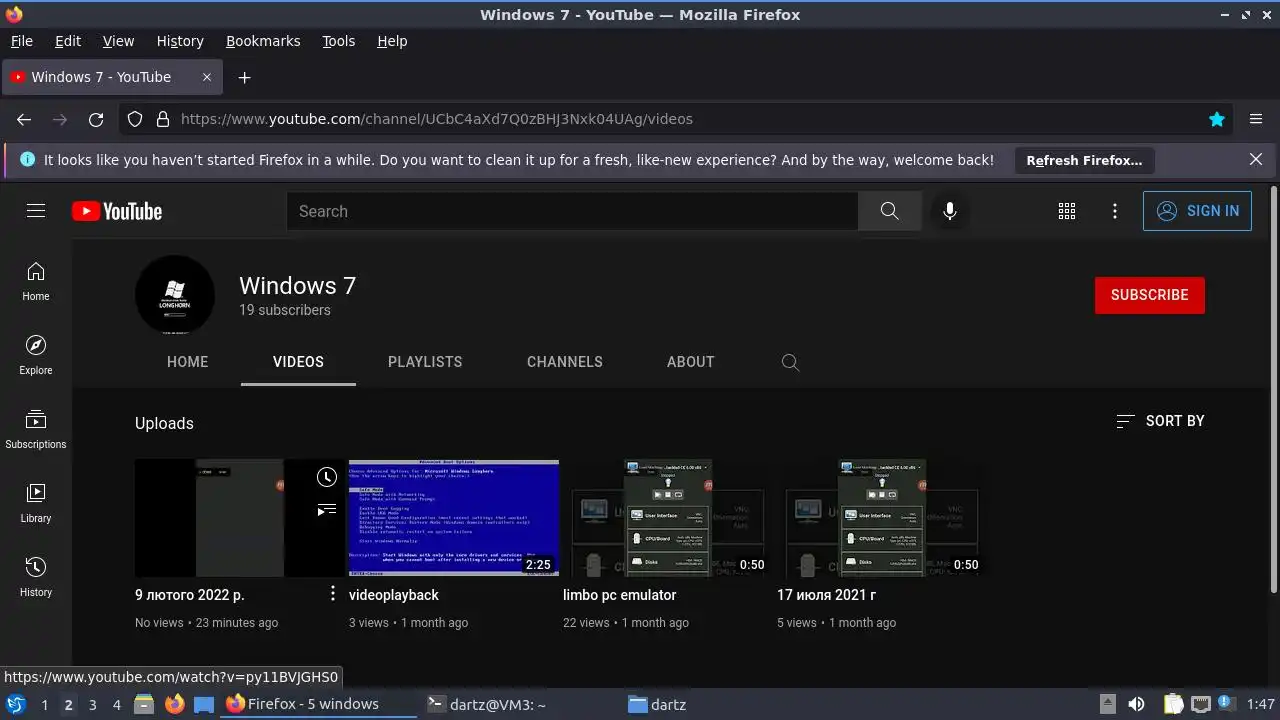Open History in the sidebar

coord(36,577)
